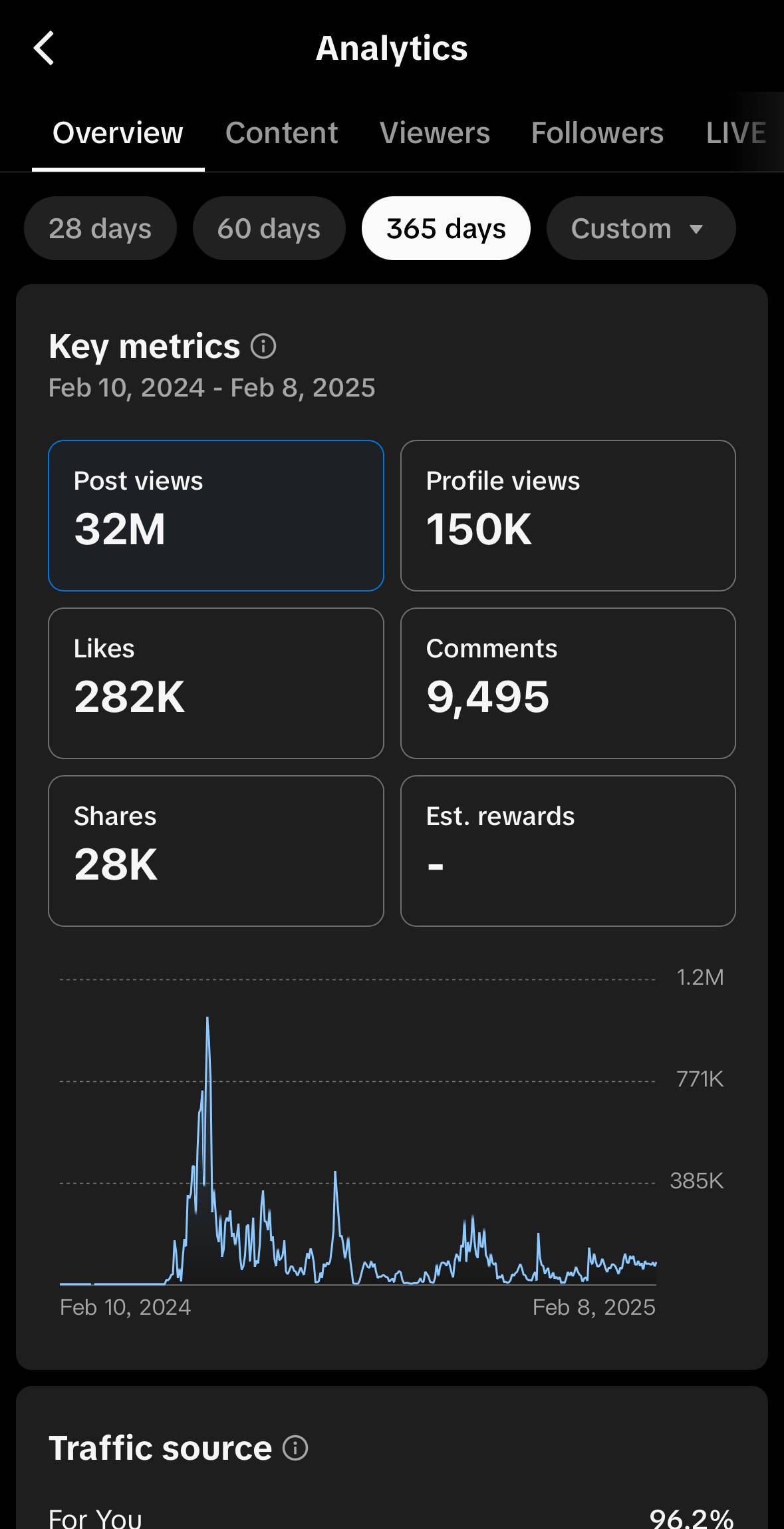Select the LIVE tab
This screenshot has height=1529, width=784.
[x=736, y=133]
